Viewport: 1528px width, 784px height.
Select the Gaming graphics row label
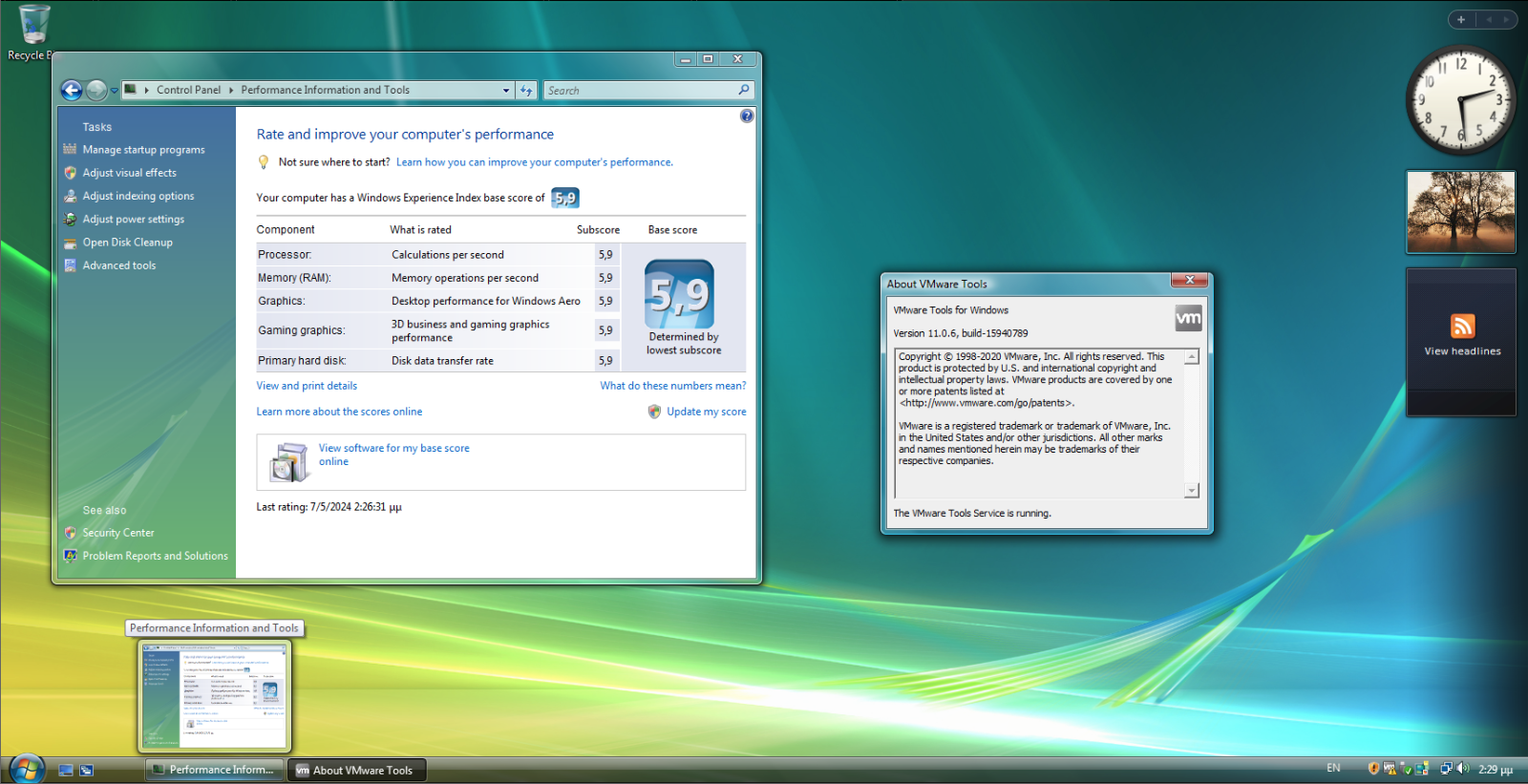301,330
